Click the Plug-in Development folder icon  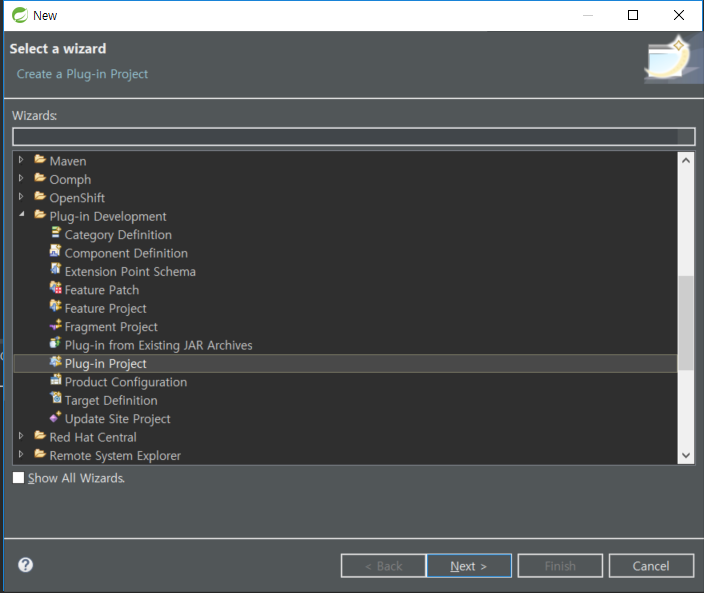(40, 214)
